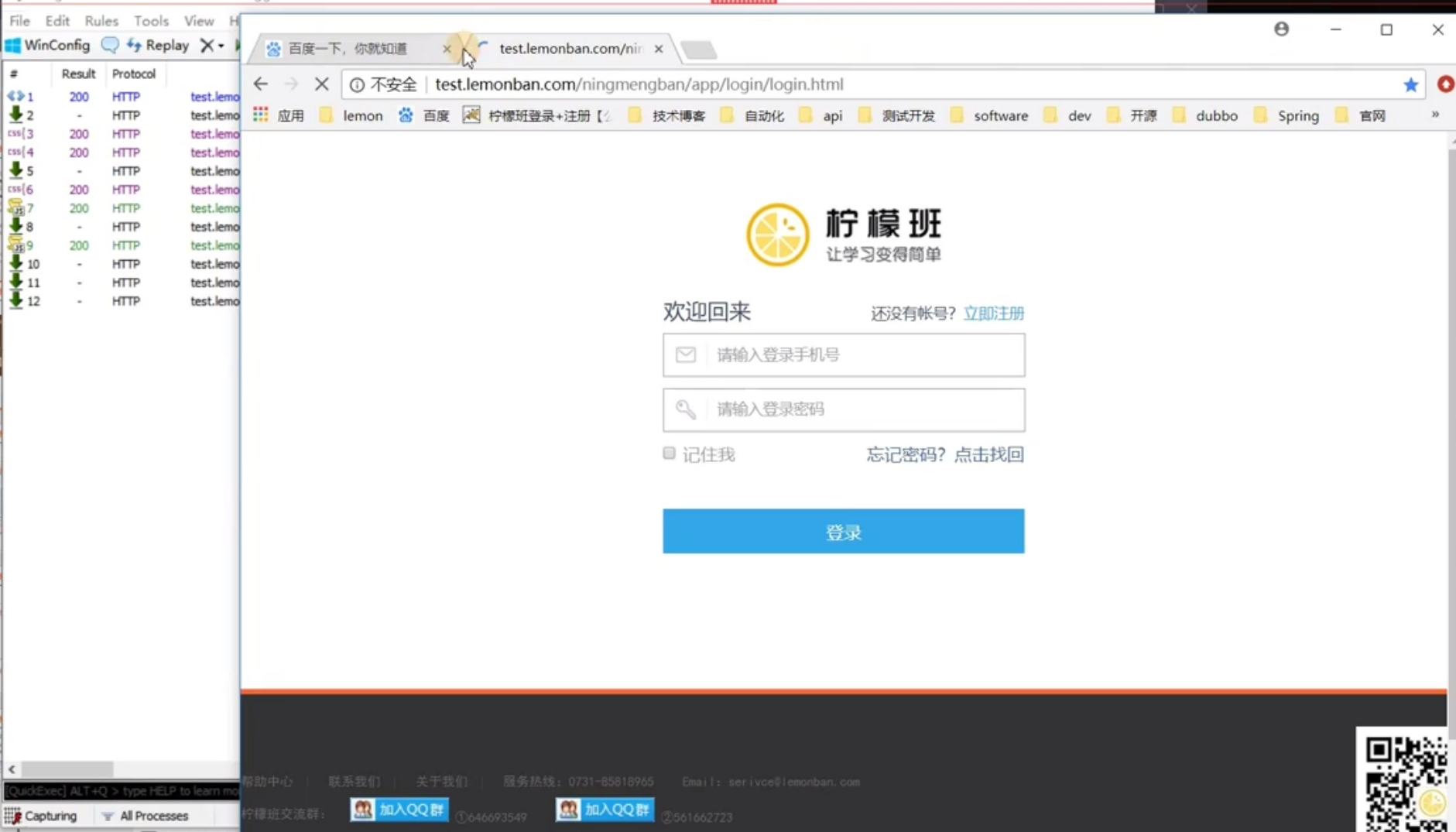1456x832 pixels.
Task: Open the Fiddler Tools menu
Action: [x=151, y=21]
